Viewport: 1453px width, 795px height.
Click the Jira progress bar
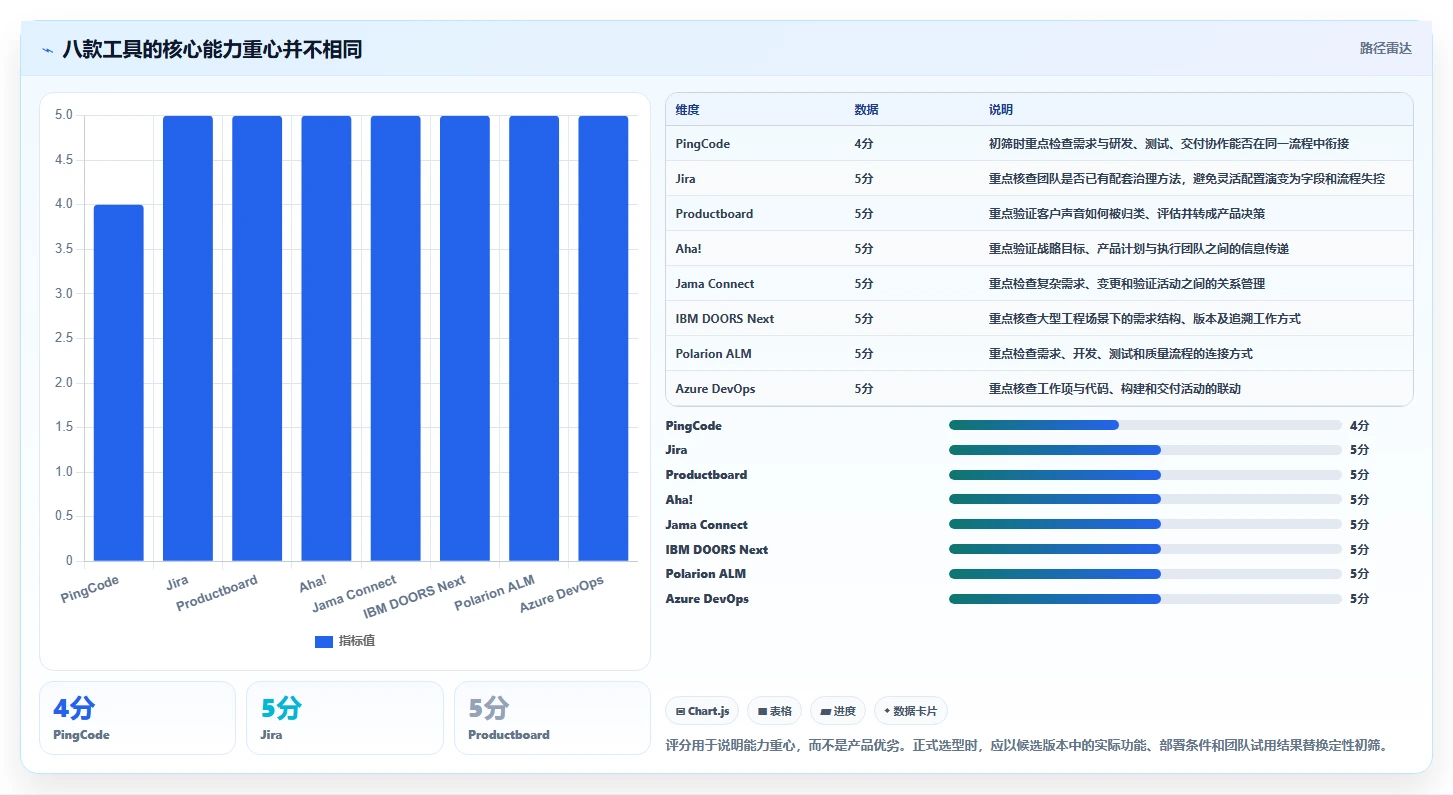(1145, 450)
